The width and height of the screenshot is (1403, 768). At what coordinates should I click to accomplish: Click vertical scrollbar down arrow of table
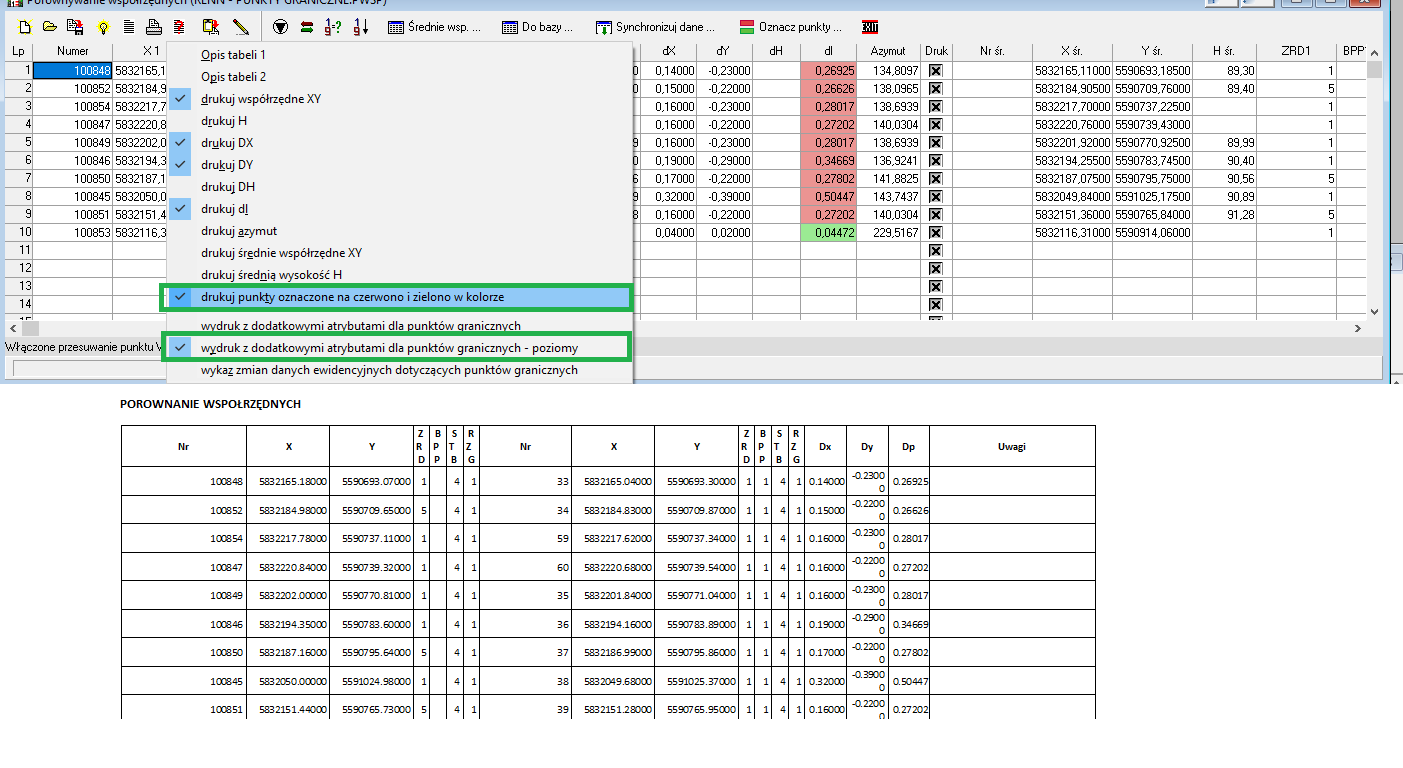pos(1374,311)
